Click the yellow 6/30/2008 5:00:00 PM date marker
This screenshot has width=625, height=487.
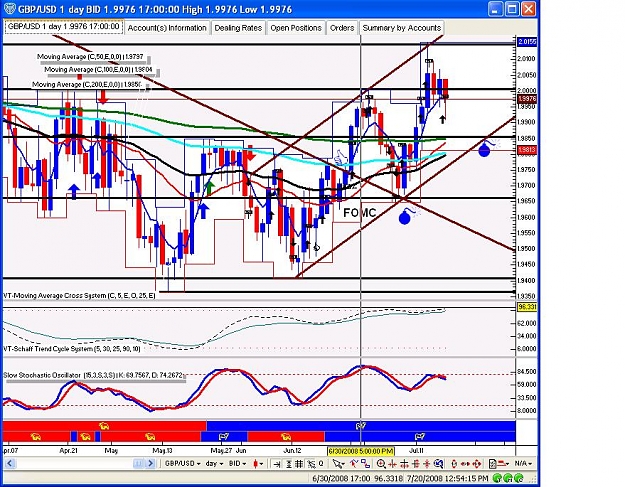point(361,451)
